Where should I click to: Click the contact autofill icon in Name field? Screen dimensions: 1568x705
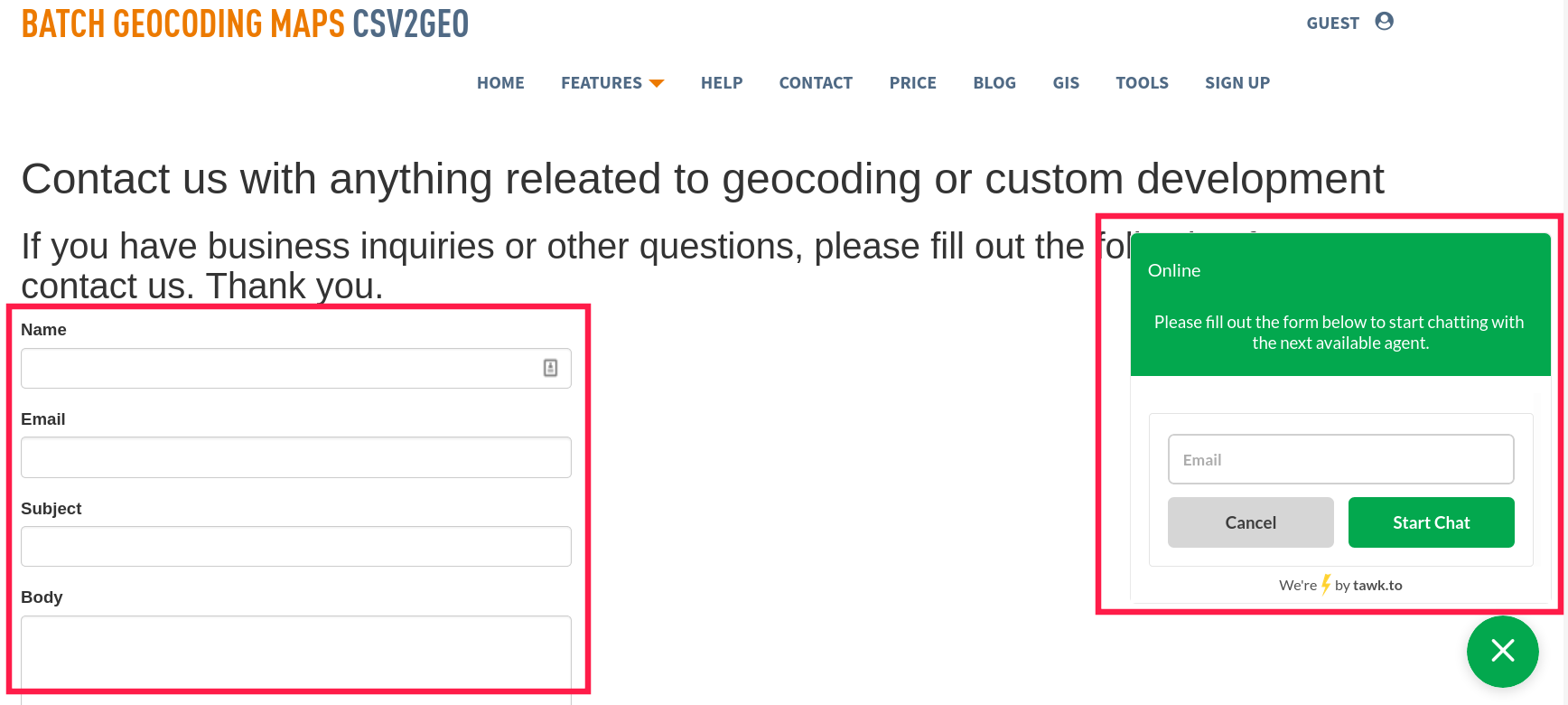[550, 368]
